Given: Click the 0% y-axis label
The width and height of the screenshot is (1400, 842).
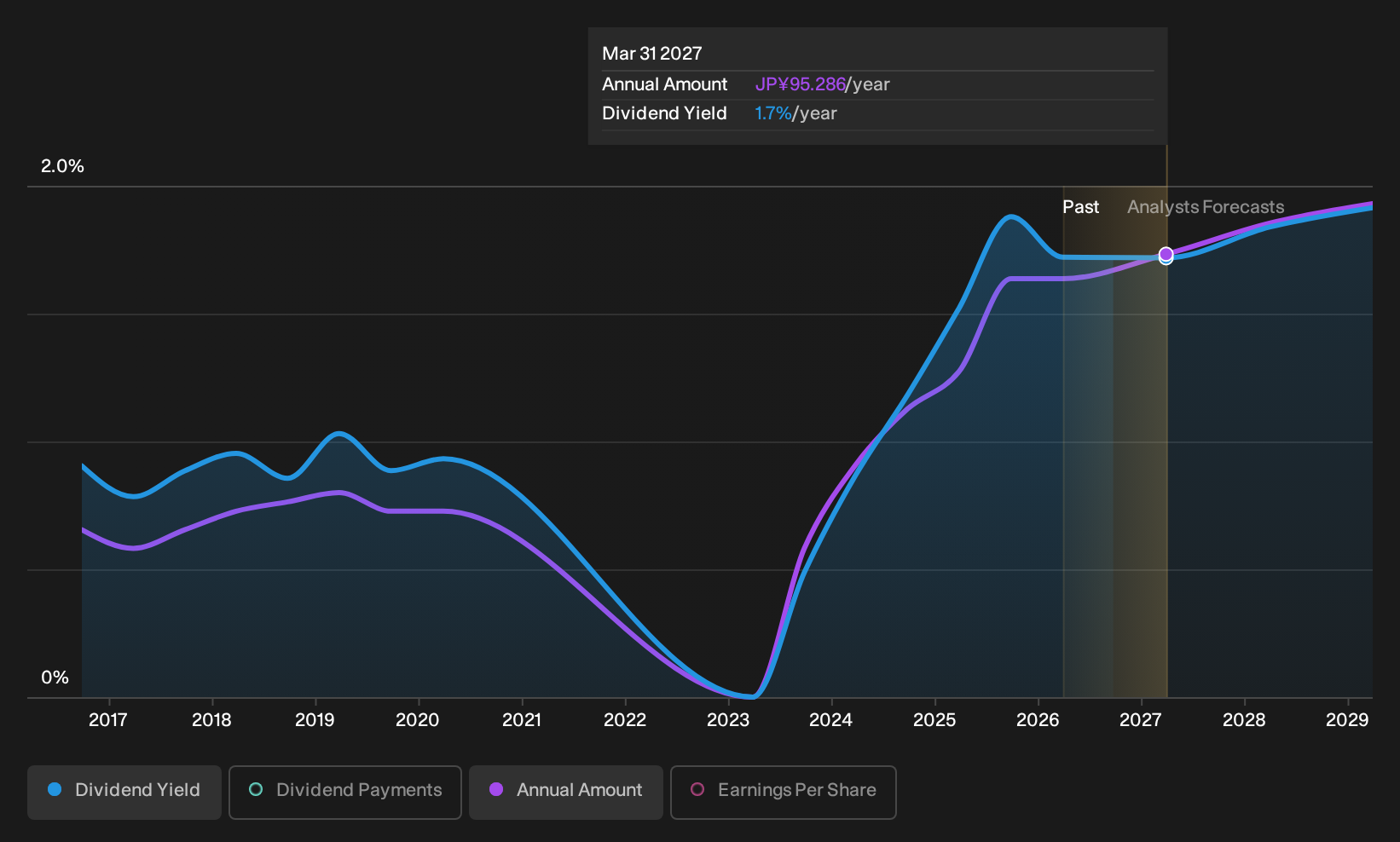Looking at the screenshot, I should point(55,678).
